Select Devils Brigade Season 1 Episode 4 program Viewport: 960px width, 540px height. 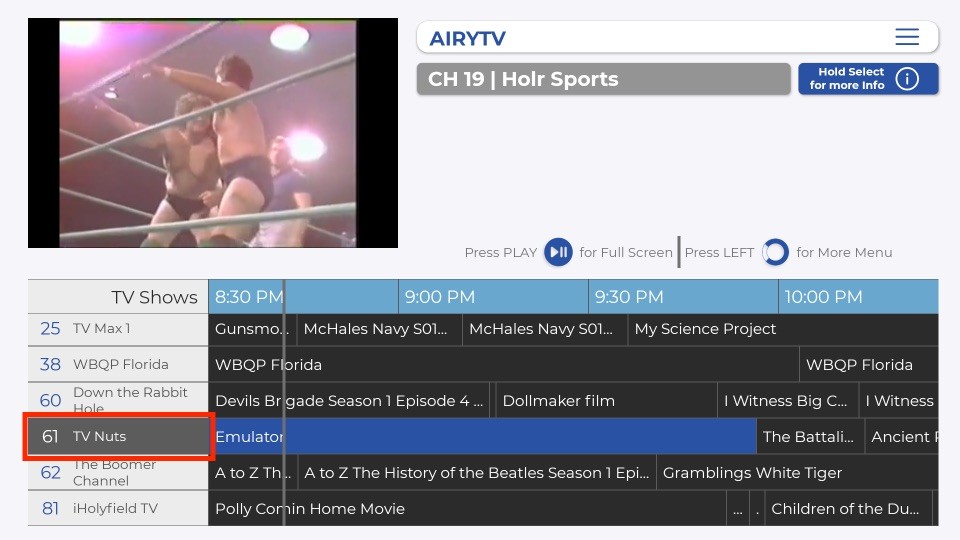point(348,401)
